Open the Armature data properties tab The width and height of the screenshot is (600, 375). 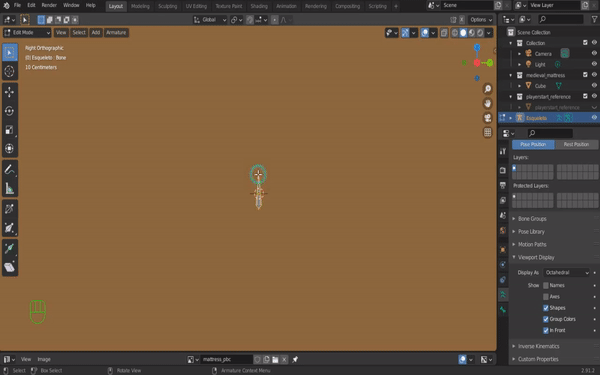coord(503,295)
